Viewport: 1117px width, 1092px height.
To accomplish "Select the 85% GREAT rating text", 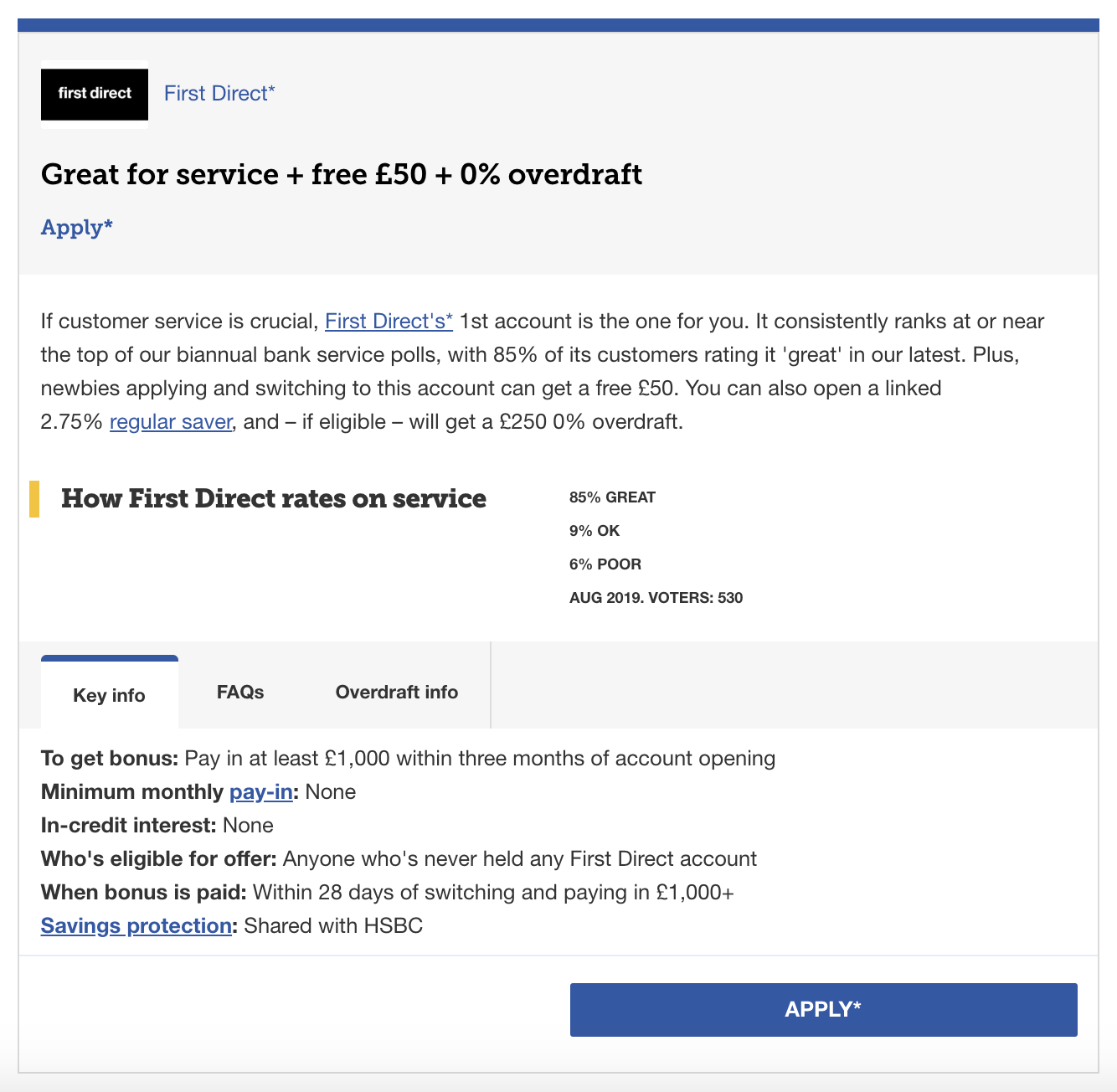I will click(x=611, y=497).
